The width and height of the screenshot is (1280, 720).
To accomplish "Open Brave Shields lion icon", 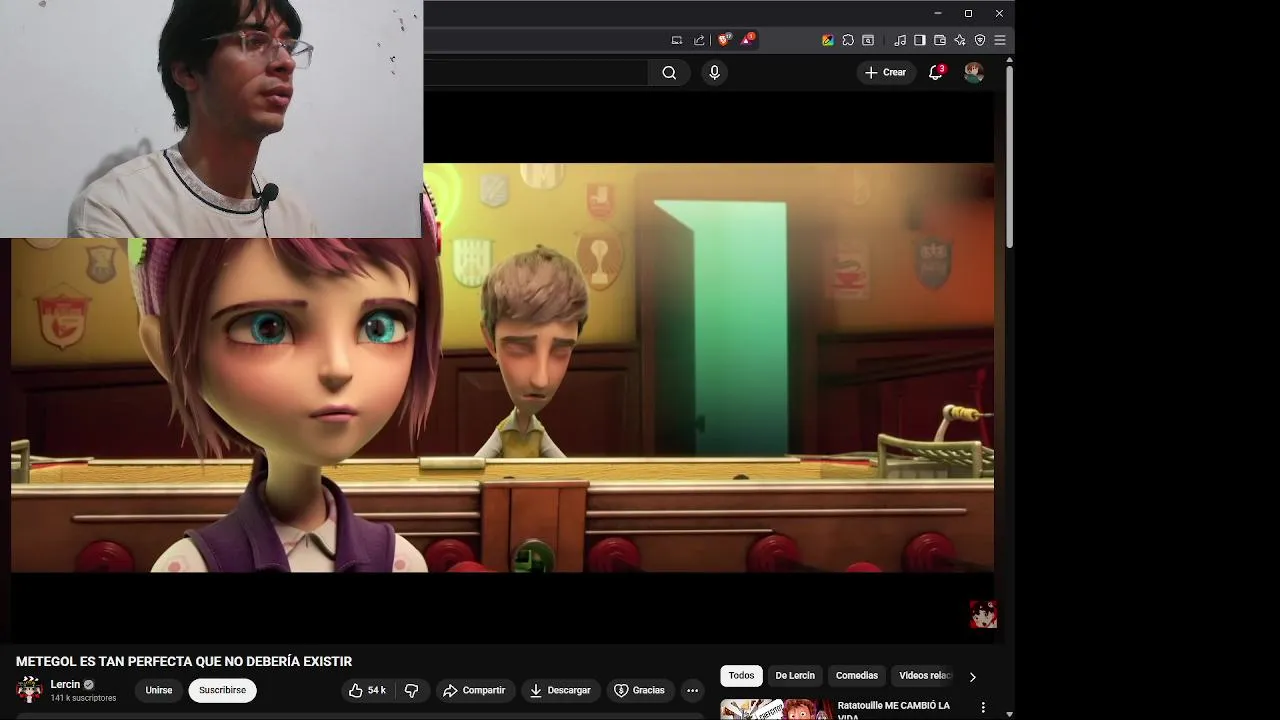I will [x=724, y=40].
